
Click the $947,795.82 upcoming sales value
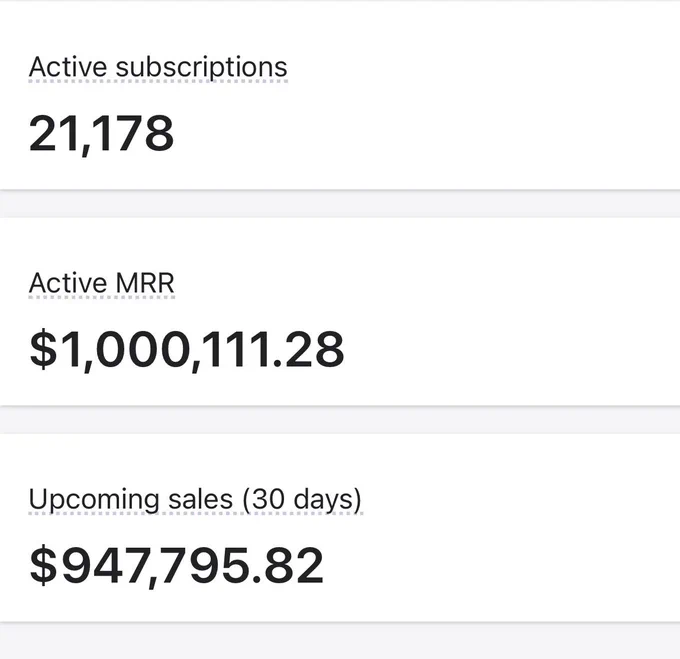coord(177,566)
